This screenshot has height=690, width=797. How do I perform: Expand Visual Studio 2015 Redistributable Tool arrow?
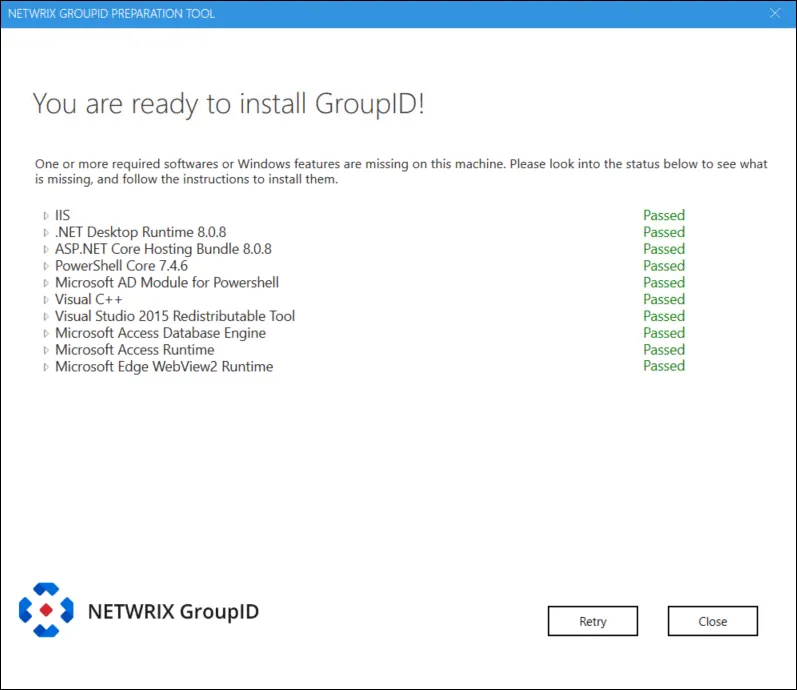[46, 316]
